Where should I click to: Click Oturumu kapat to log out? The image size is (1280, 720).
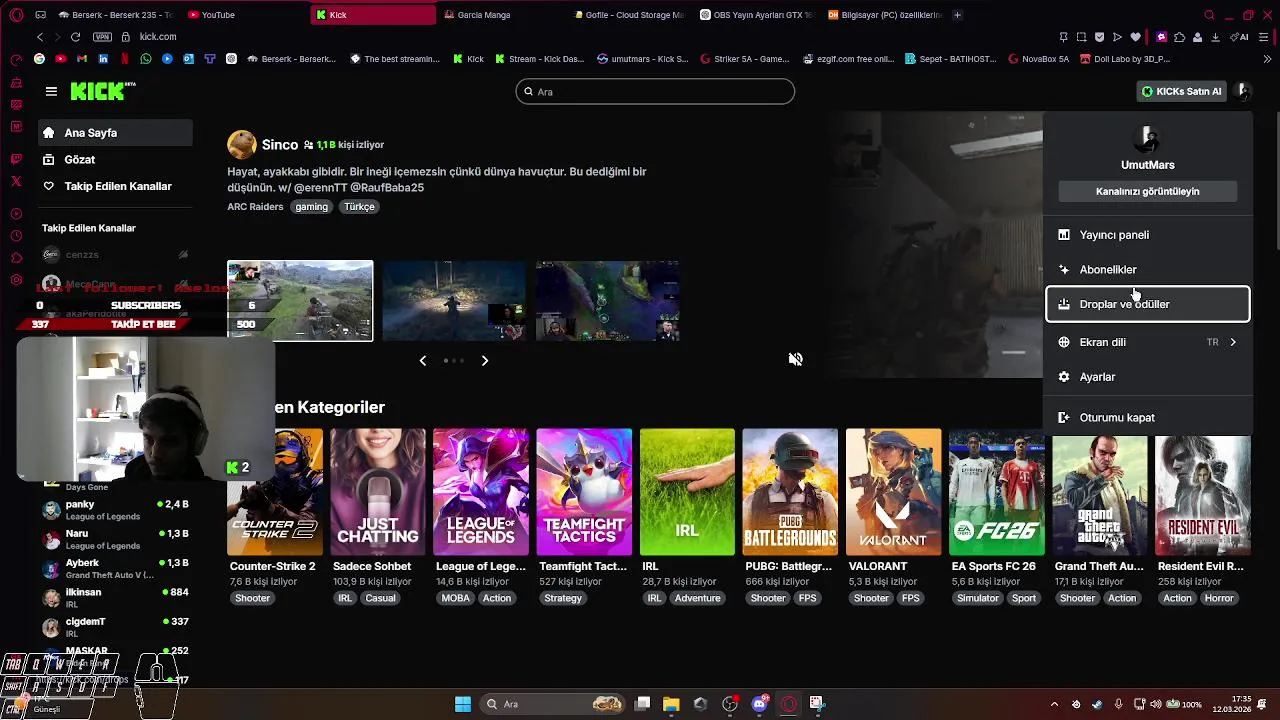(1147, 418)
